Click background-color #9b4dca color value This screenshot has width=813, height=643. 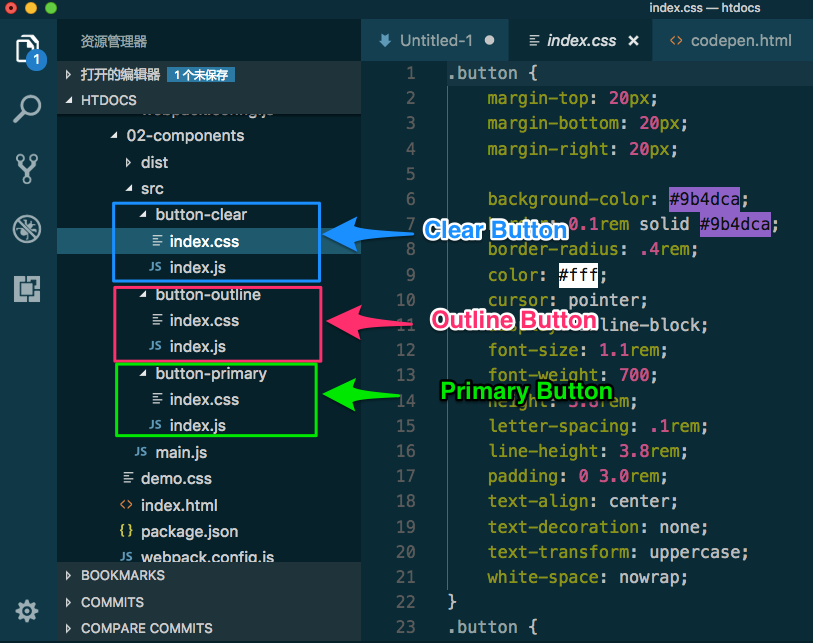coord(704,199)
